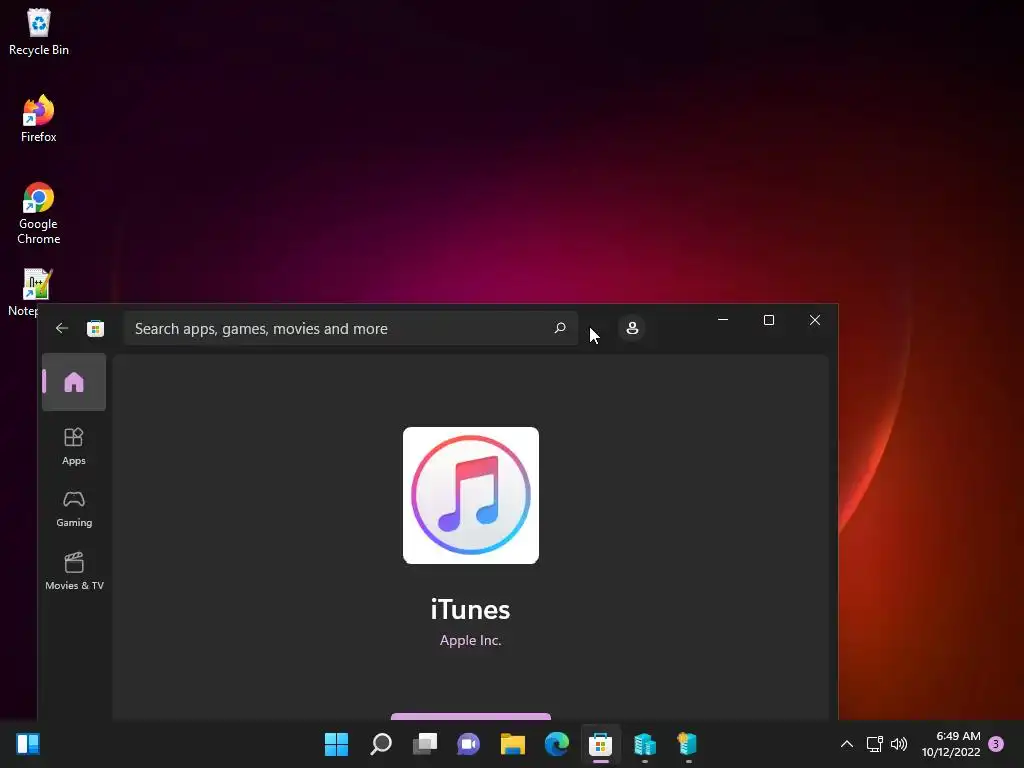Image resolution: width=1024 pixels, height=768 pixels.
Task: Click the iTunes app logo image
Action: tap(471, 495)
